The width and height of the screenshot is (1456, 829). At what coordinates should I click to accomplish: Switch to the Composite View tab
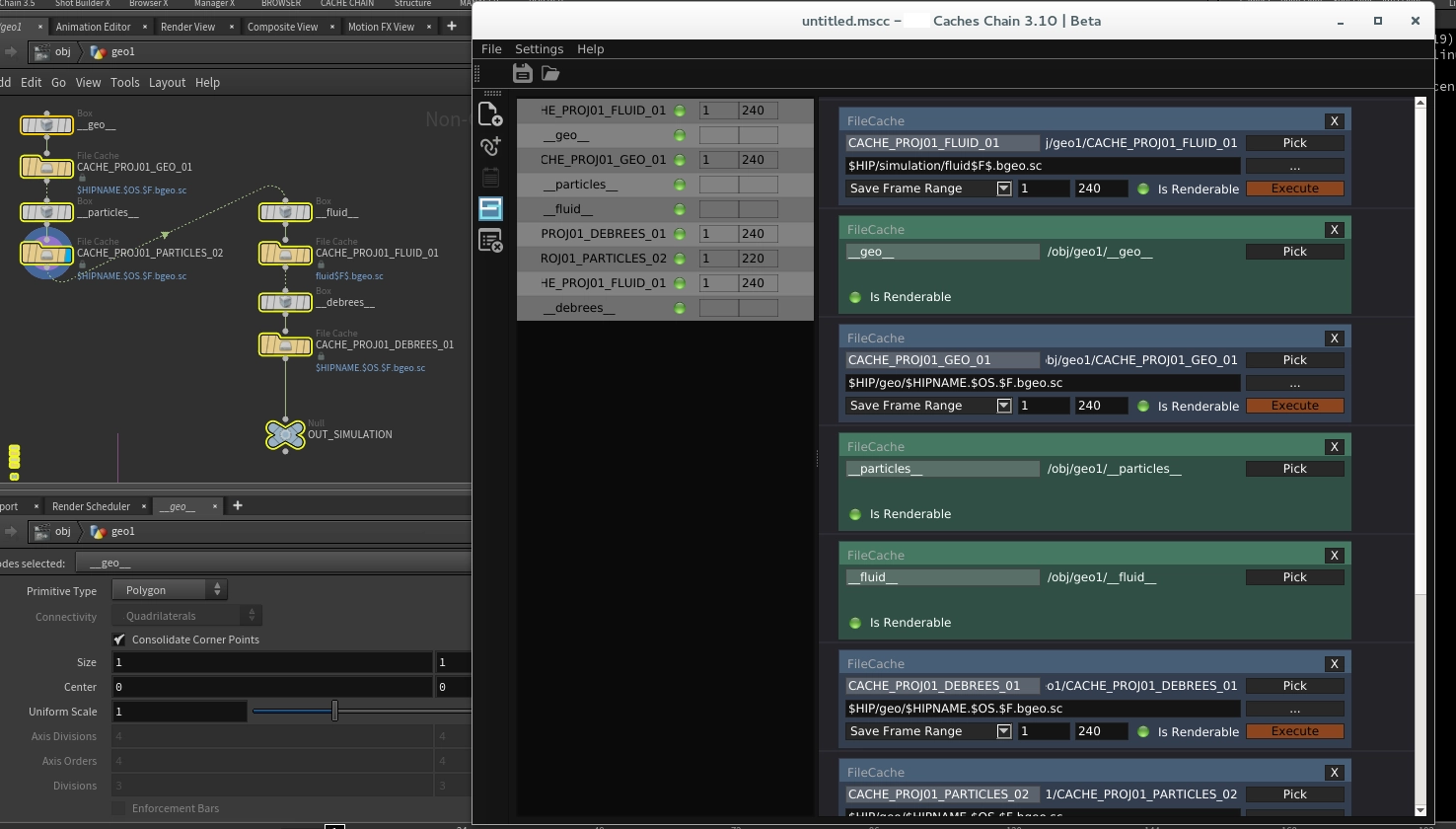tap(282, 27)
